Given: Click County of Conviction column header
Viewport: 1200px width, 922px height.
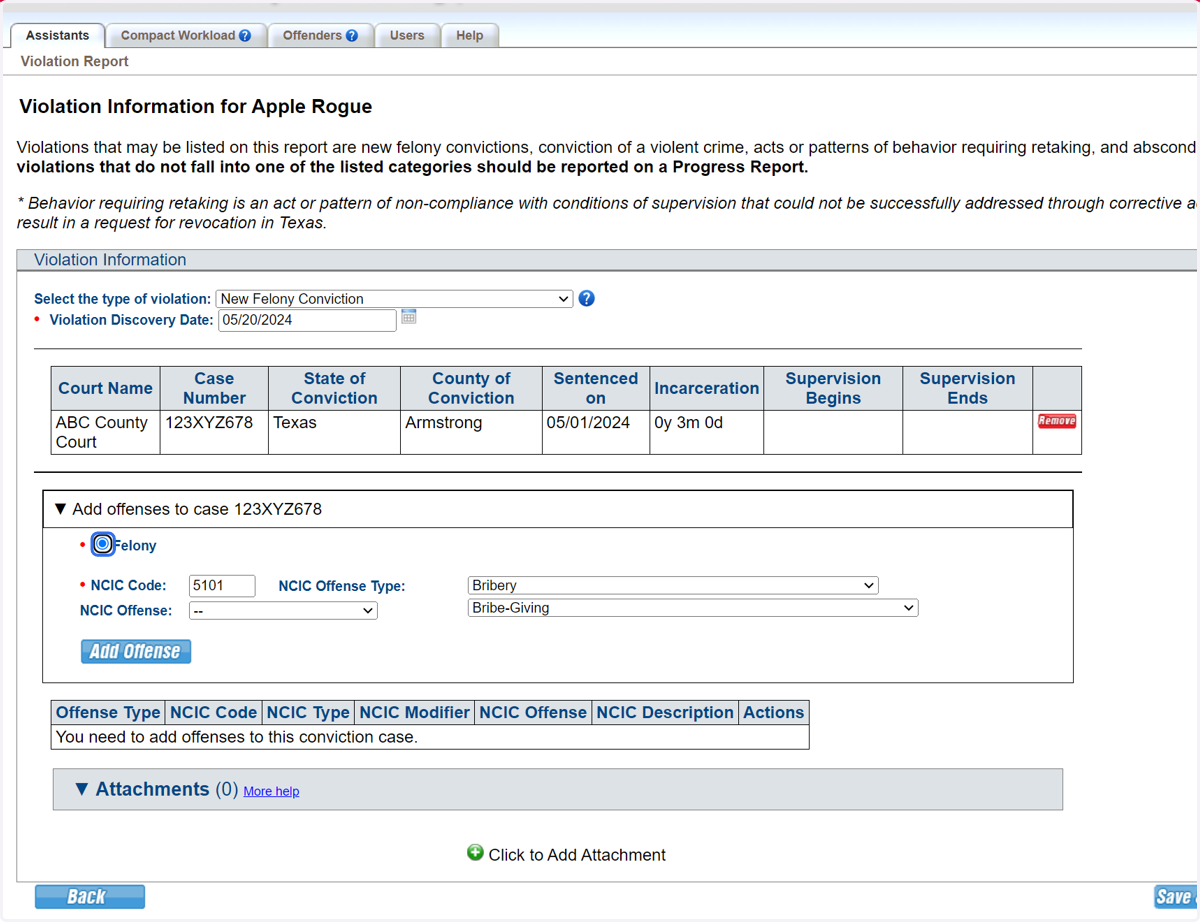Looking at the screenshot, I should tap(471, 388).
